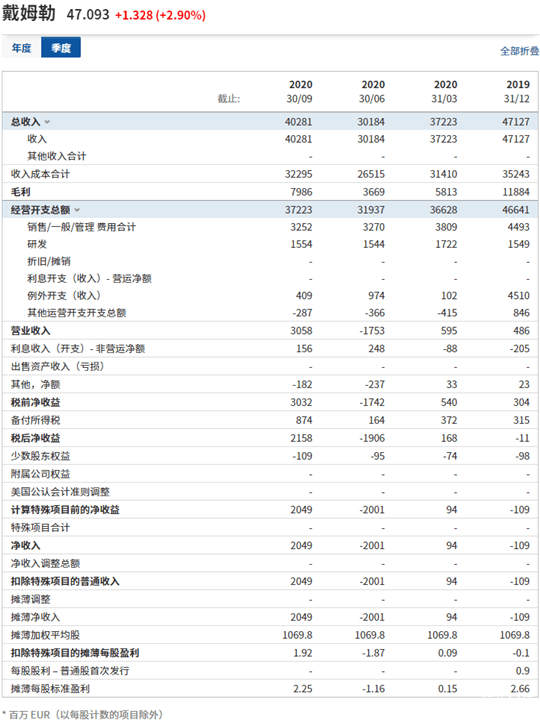Select the 总收入 row label
The width and height of the screenshot is (540, 728).
pyautogui.click(x=26, y=122)
